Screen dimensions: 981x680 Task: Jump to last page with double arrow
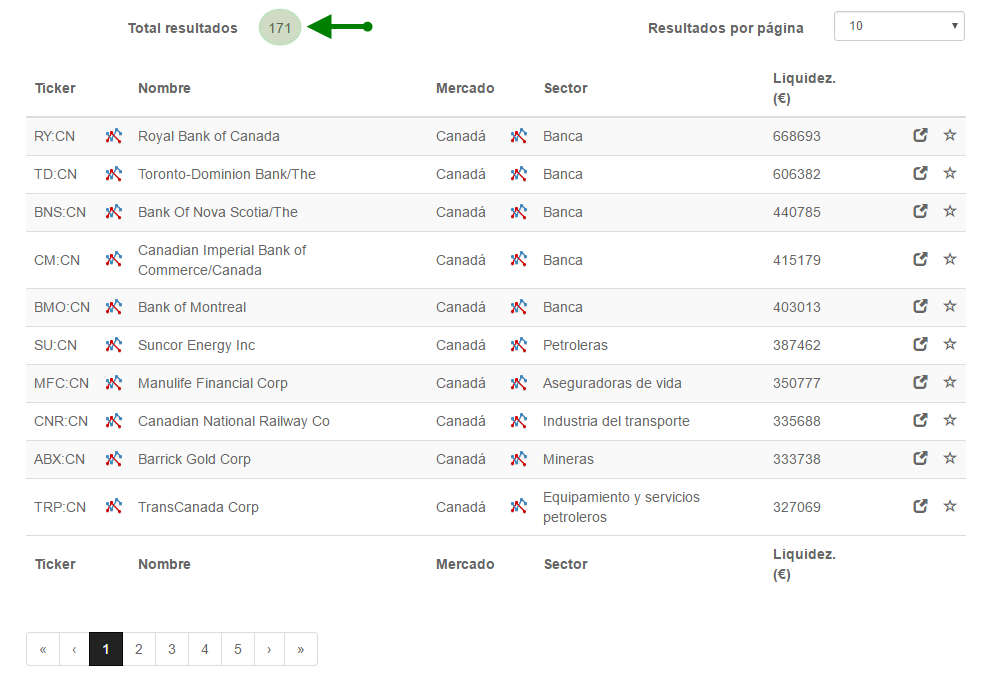pos(301,649)
